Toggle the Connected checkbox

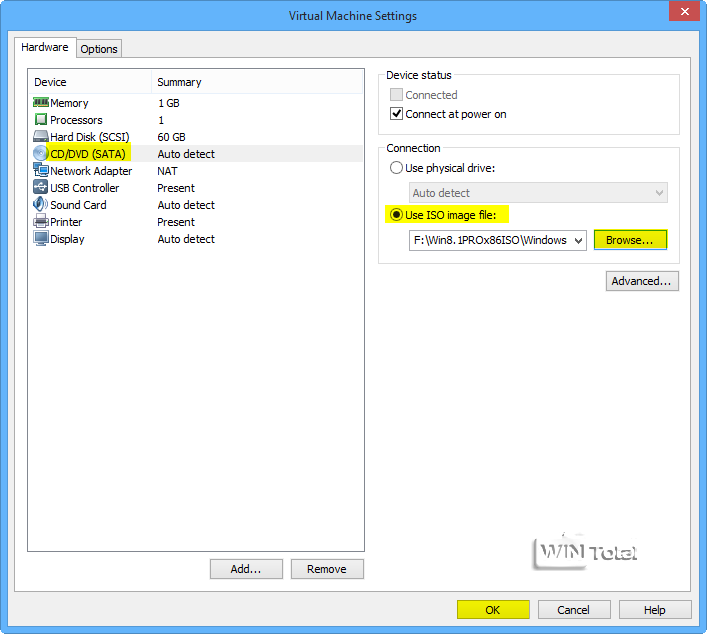(x=396, y=95)
